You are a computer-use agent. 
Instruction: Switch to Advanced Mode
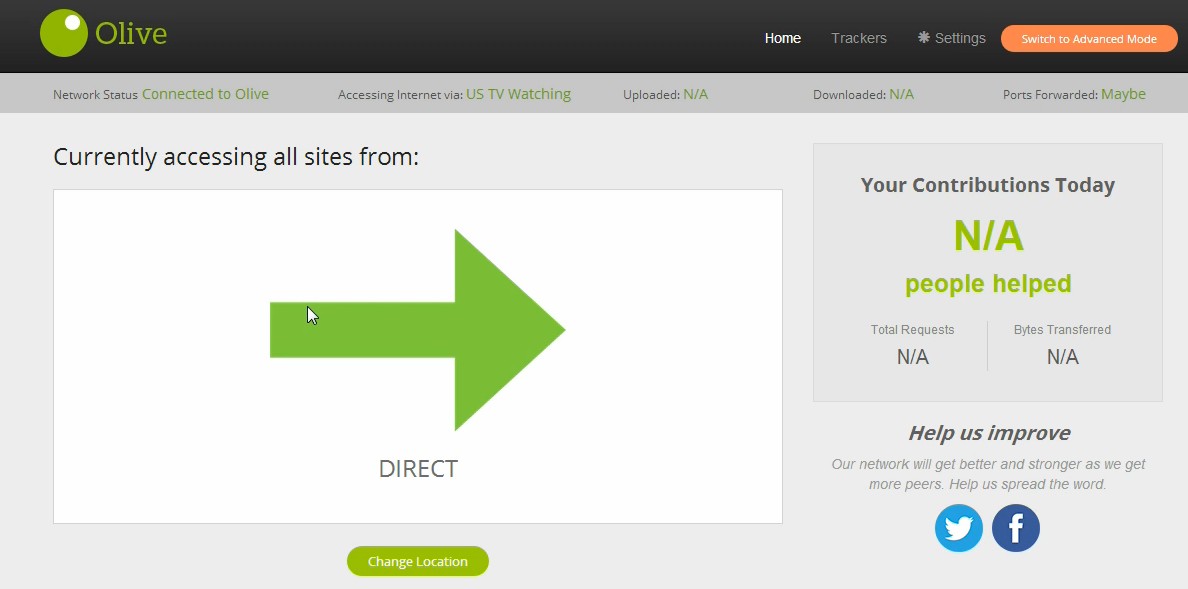click(1089, 39)
